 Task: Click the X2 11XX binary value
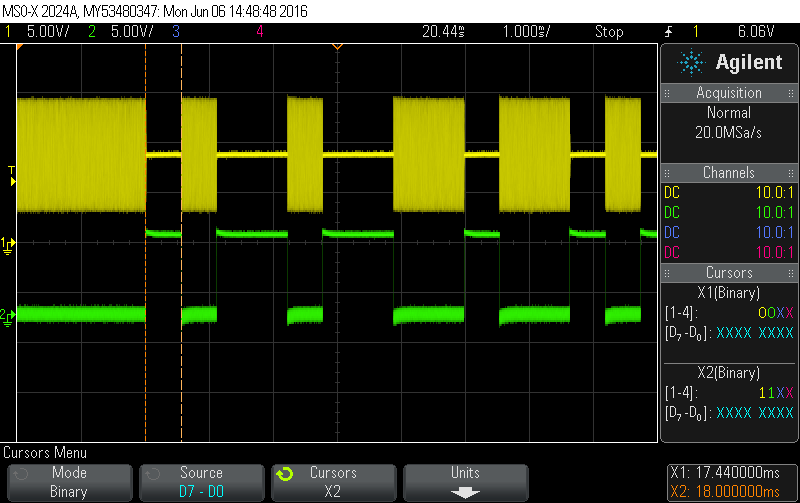click(x=776, y=393)
